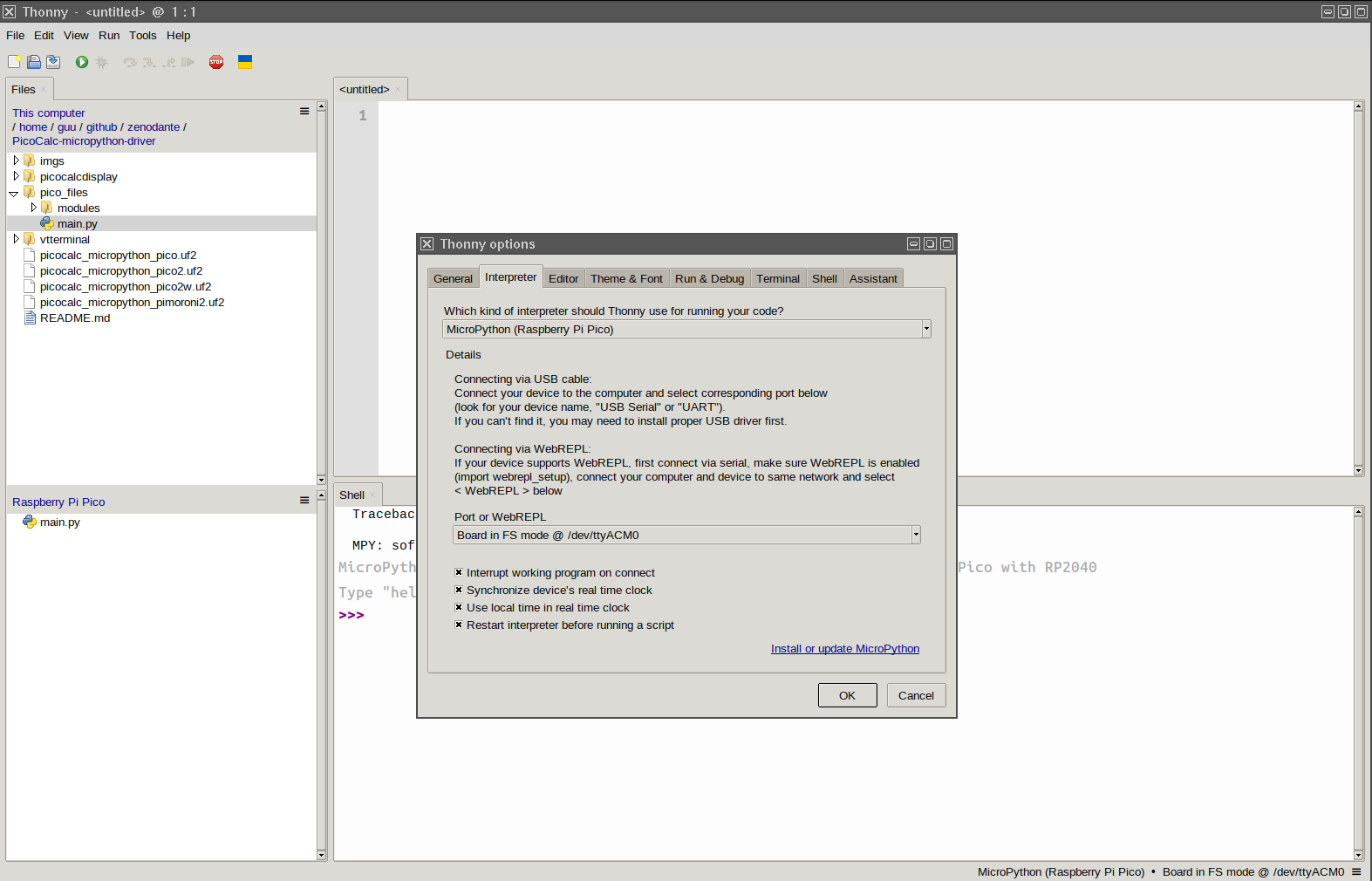The height and width of the screenshot is (881, 1372).
Task: Click OK in Thonny options
Action: point(847,695)
